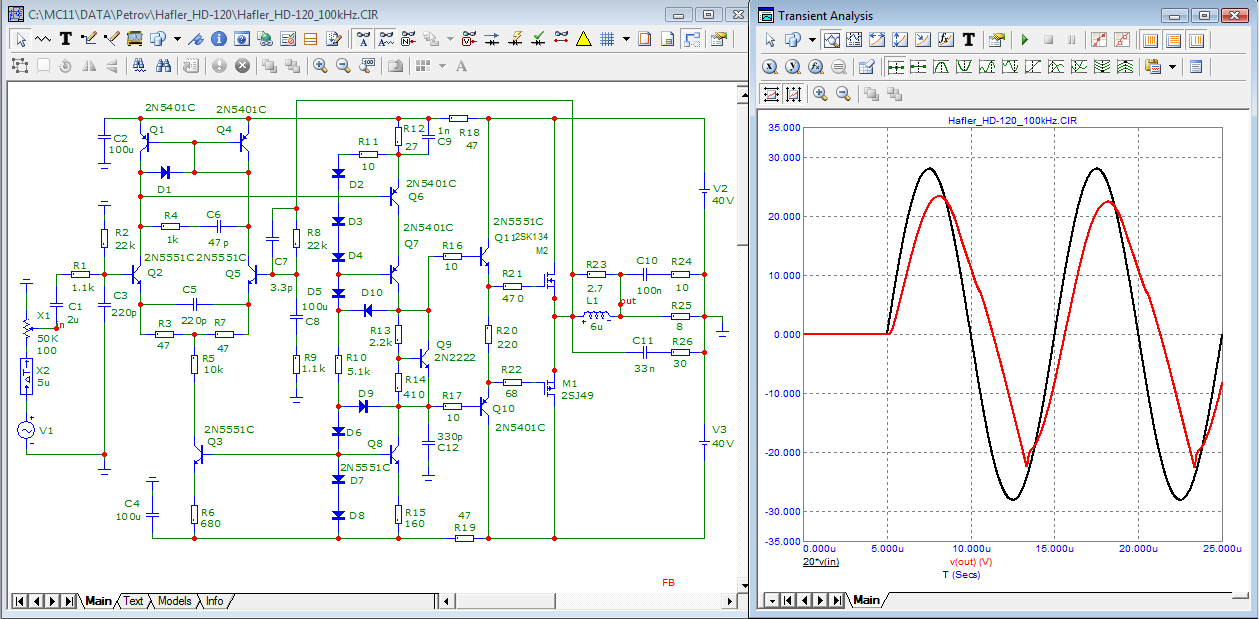
Task: Click plot title Hafler_HD-120_100kHz.CIR
Action: tap(1012, 120)
